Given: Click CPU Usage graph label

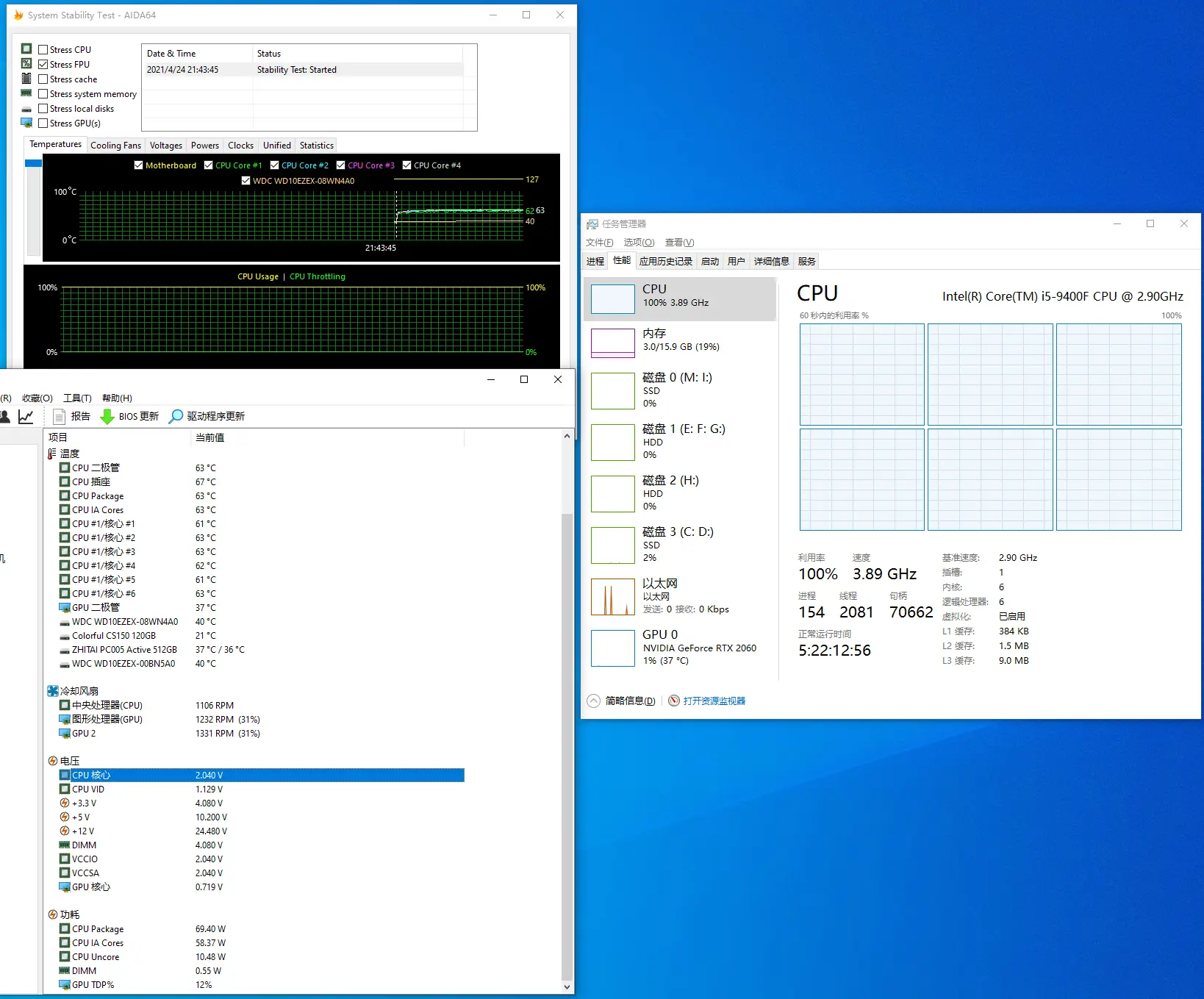Looking at the screenshot, I should pos(258,276).
